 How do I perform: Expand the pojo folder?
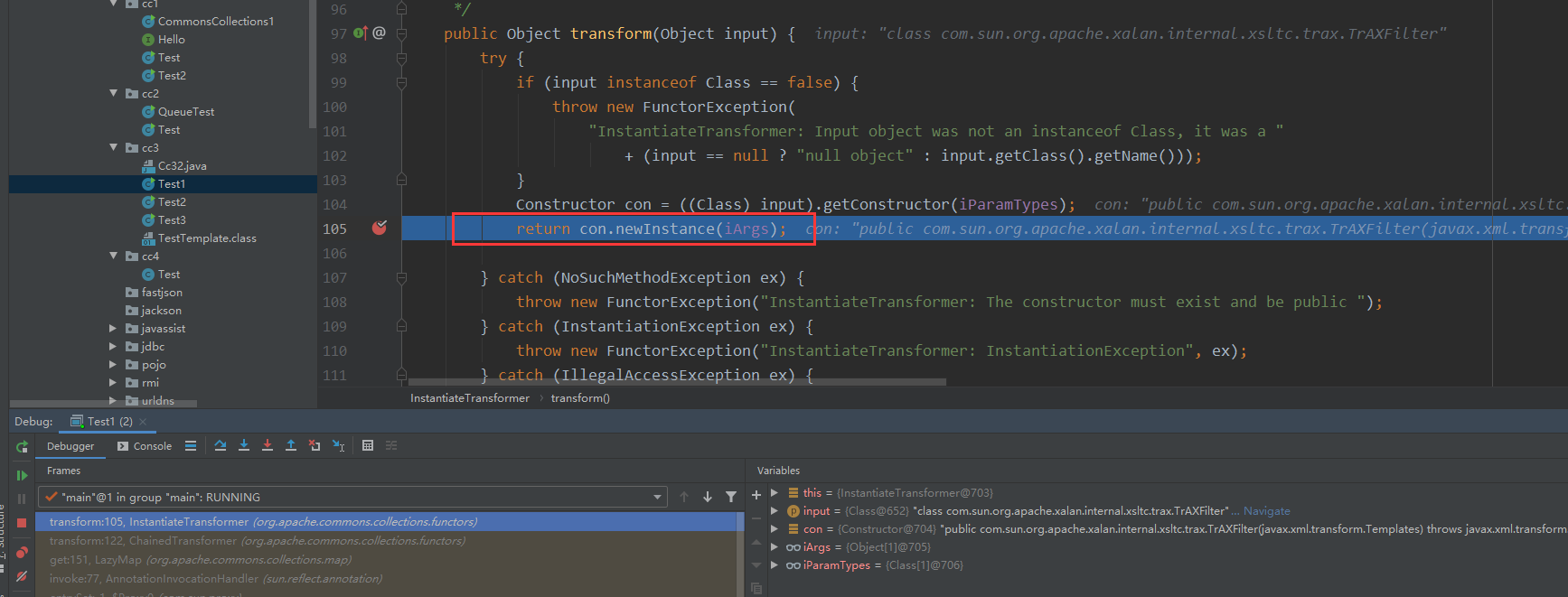[x=114, y=365]
